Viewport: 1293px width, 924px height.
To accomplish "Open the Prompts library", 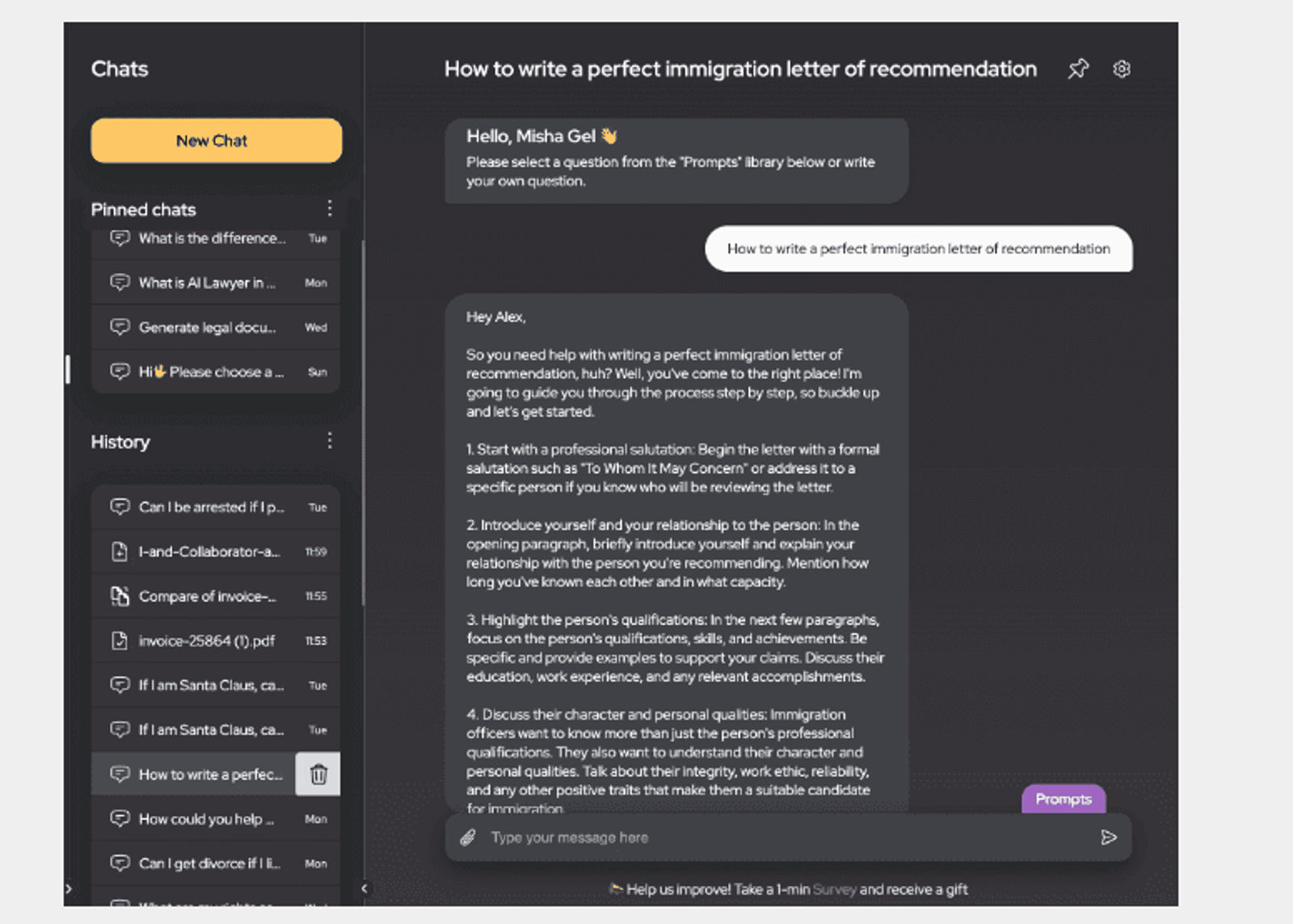I will coord(1063,799).
